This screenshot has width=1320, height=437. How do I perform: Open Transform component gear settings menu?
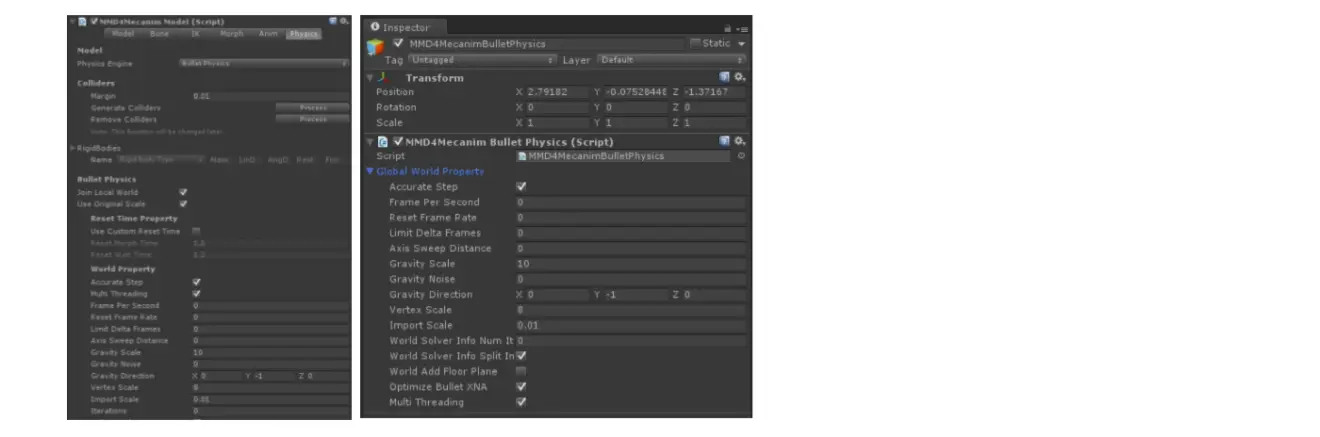pos(740,77)
